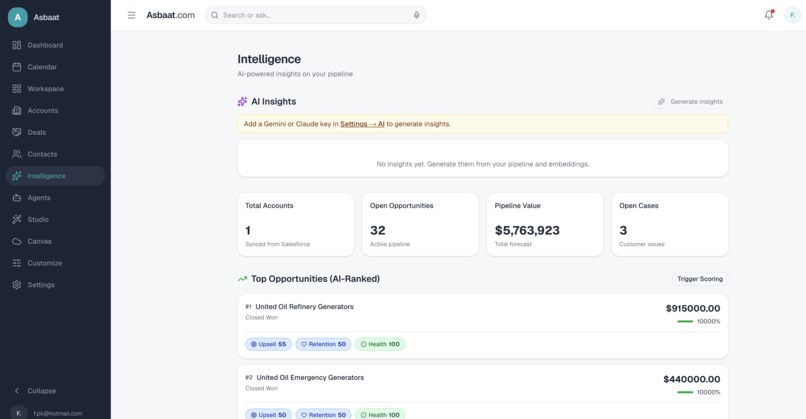The width and height of the screenshot is (806, 419).
Task: Click the Asbaat.com header title
Action: click(x=171, y=15)
